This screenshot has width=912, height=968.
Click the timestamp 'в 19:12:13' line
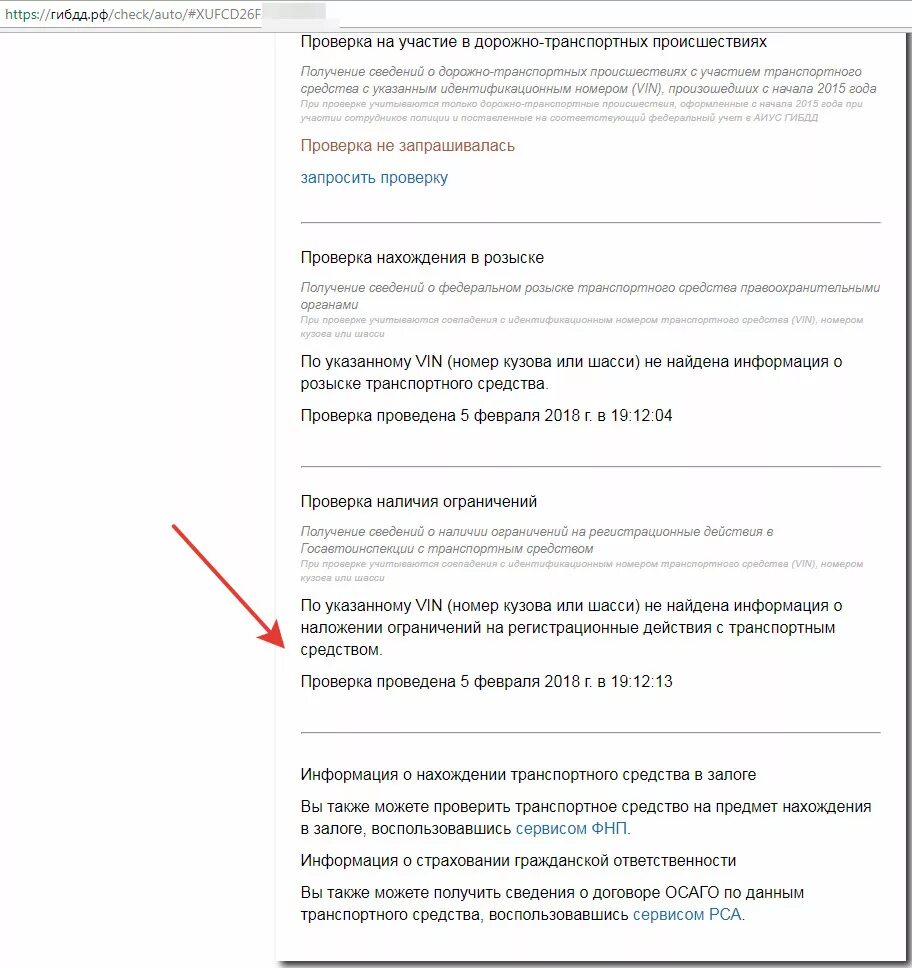(487, 682)
